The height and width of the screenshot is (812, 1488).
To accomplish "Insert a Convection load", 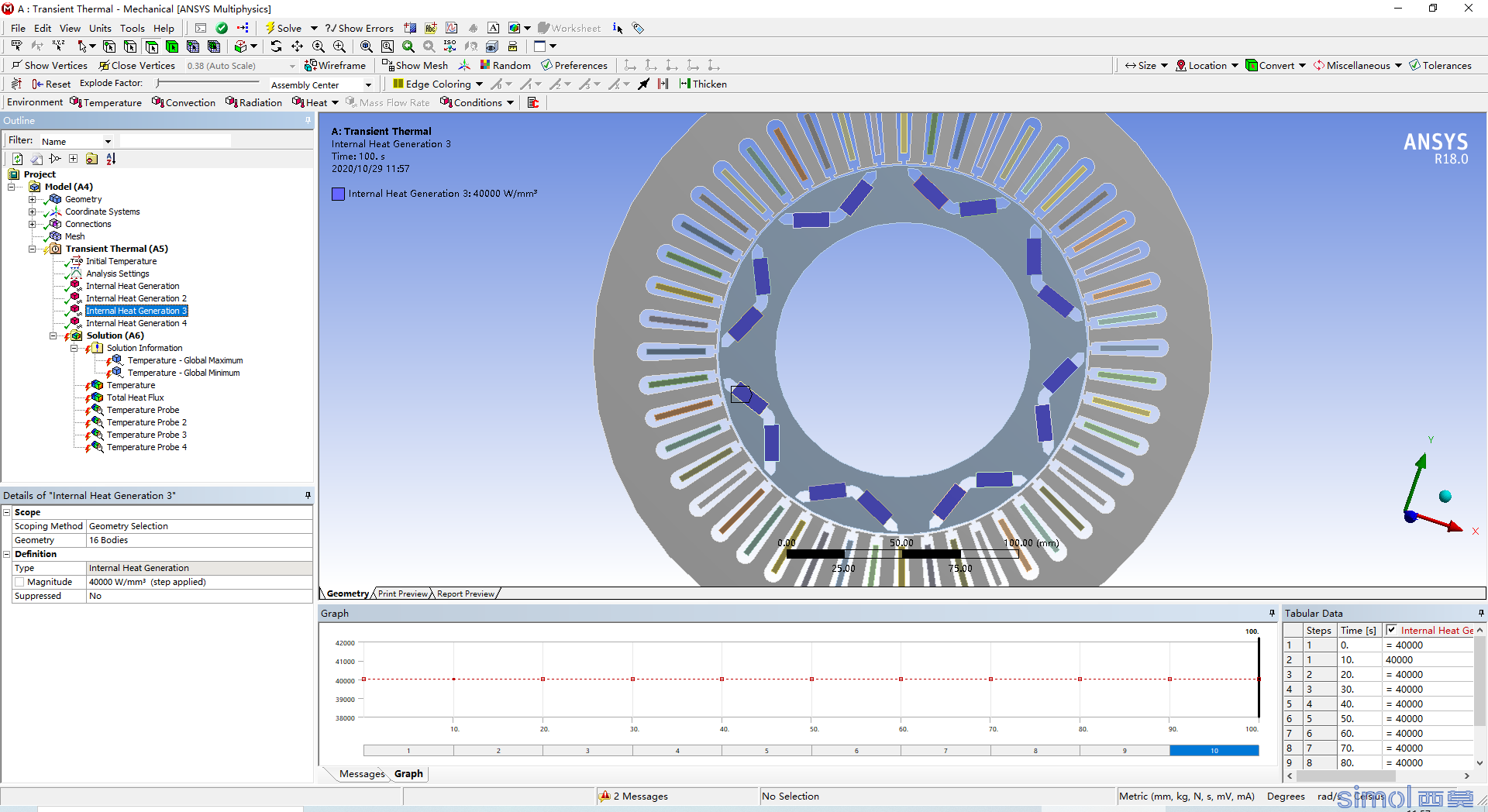I will [184, 102].
